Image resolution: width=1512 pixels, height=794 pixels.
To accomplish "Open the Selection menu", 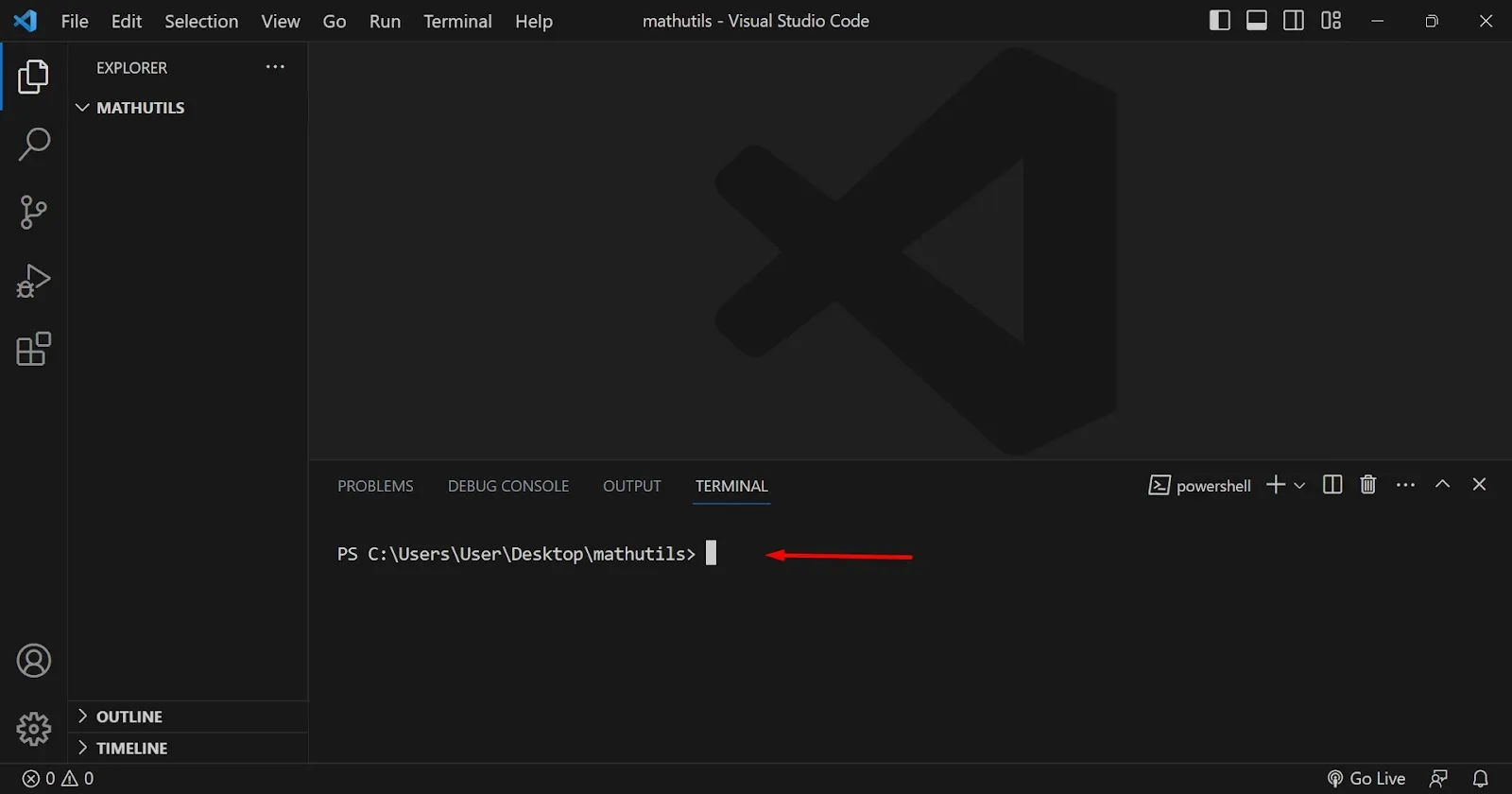I will point(201,21).
